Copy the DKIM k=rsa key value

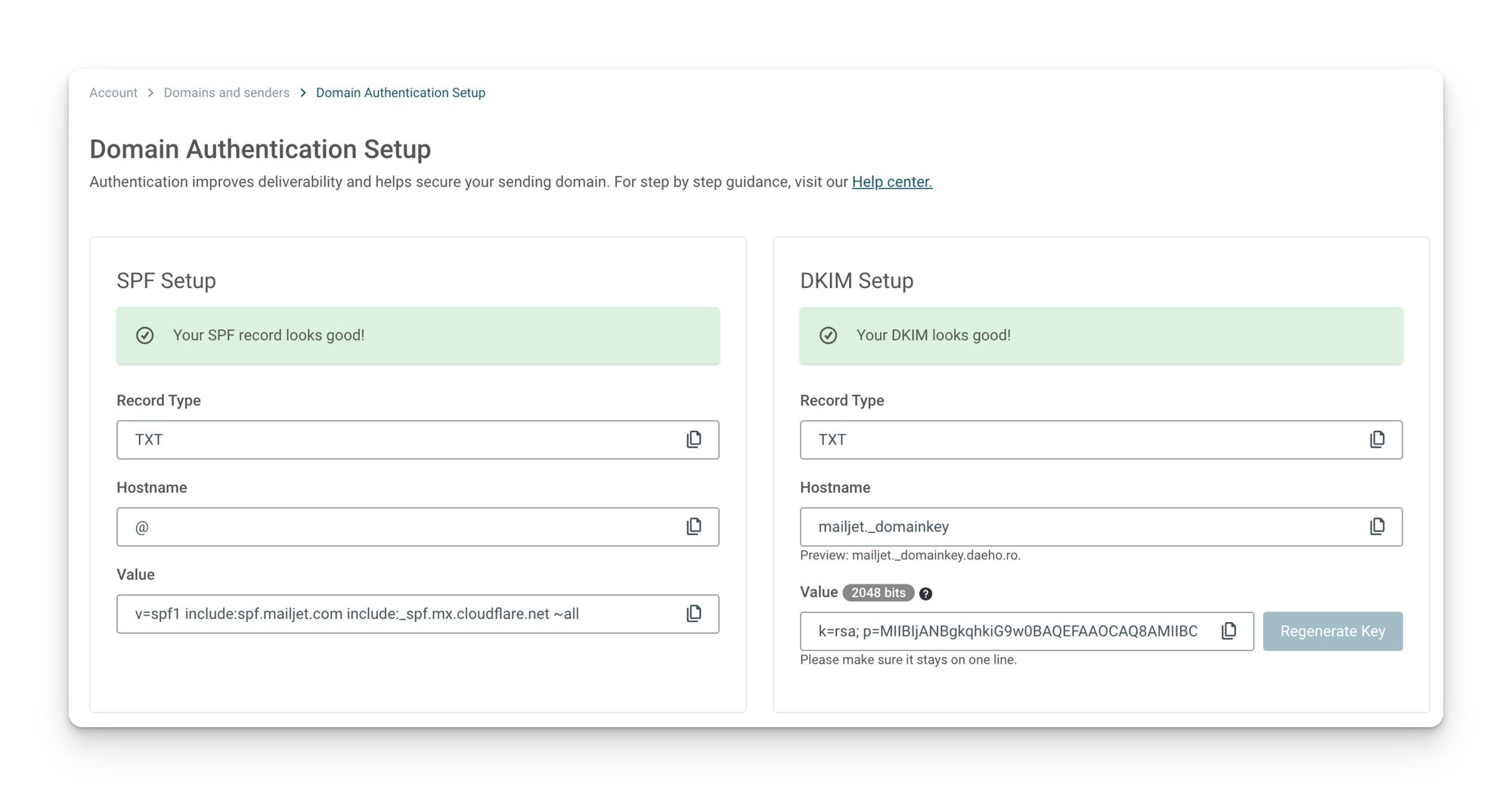pyautogui.click(x=1228, y=631)
